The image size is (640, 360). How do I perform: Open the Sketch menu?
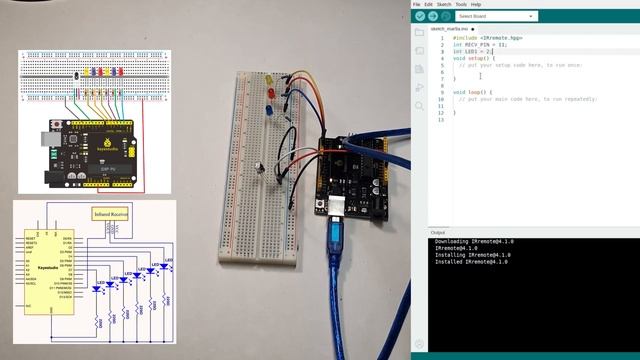(444, 4)
